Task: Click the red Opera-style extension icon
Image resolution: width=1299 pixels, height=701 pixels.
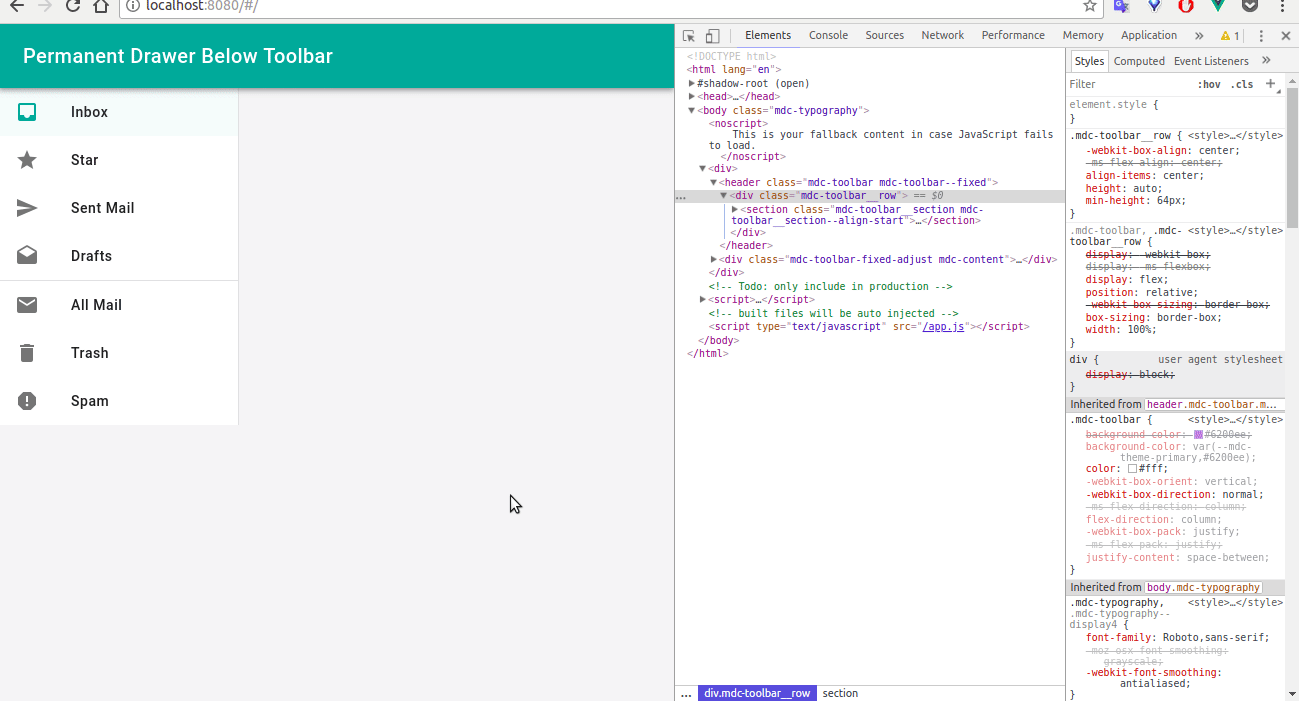Action: point(1186,6)
